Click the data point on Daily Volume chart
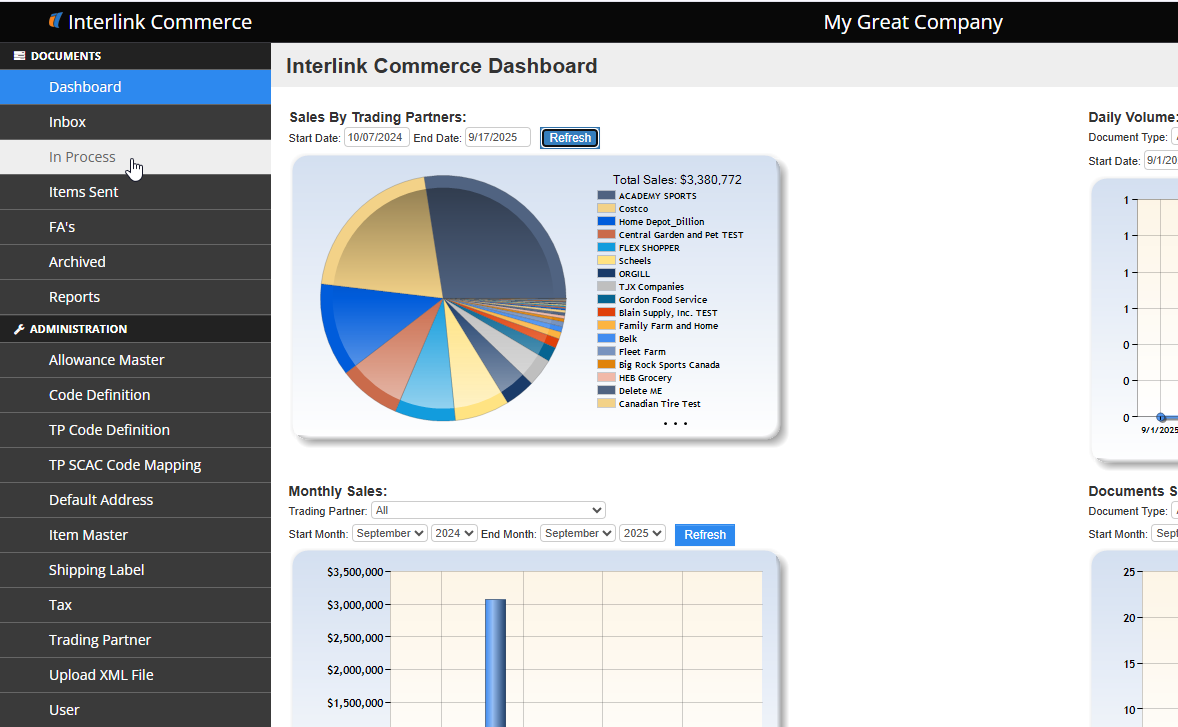 tap(1161, 418)
